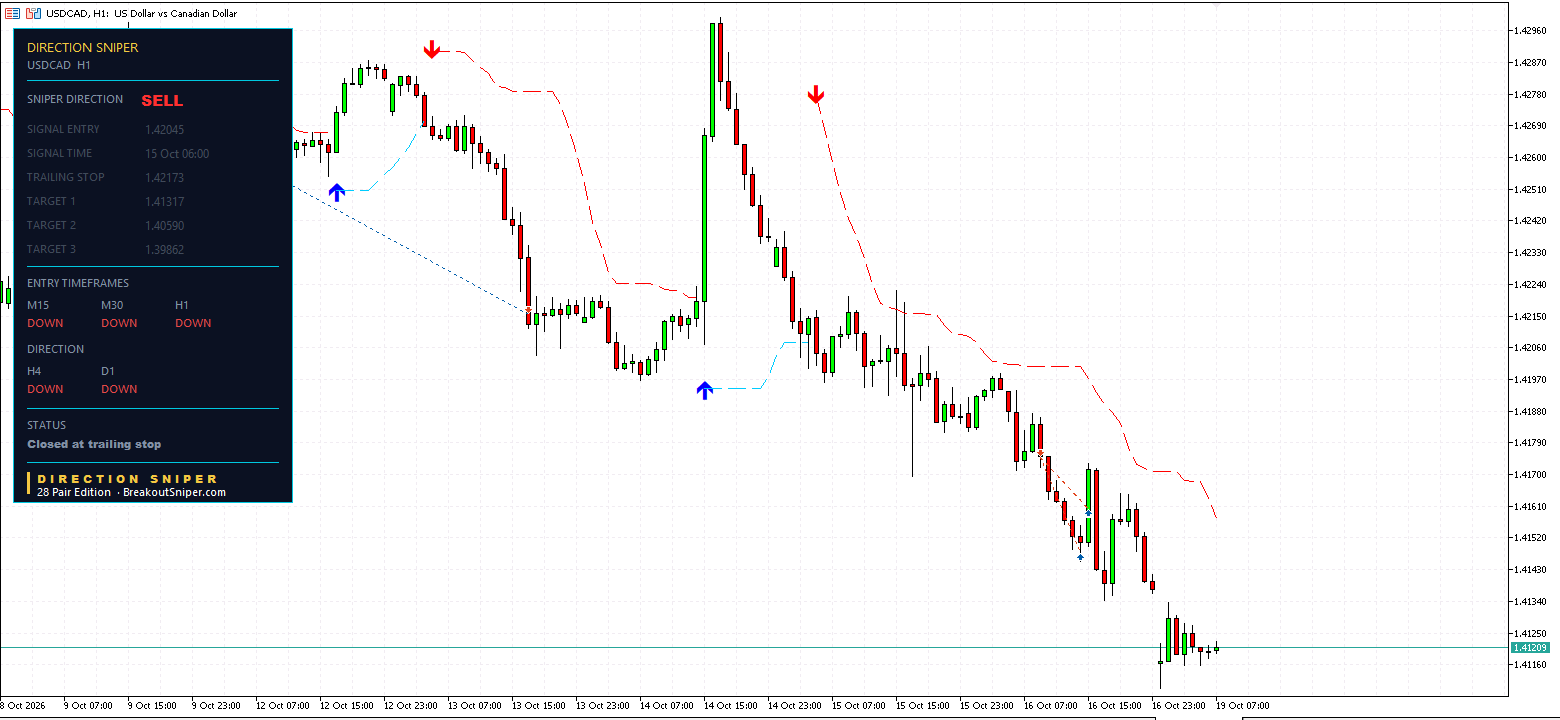Select the signal entry value 1.42045

point(165,130)
